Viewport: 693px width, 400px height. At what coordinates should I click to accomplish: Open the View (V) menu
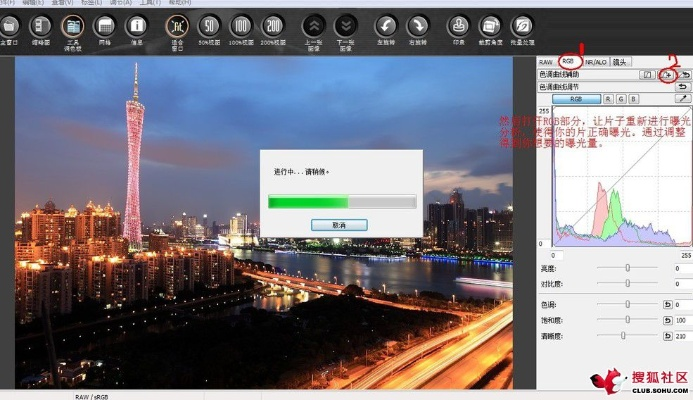click(62, 2)
